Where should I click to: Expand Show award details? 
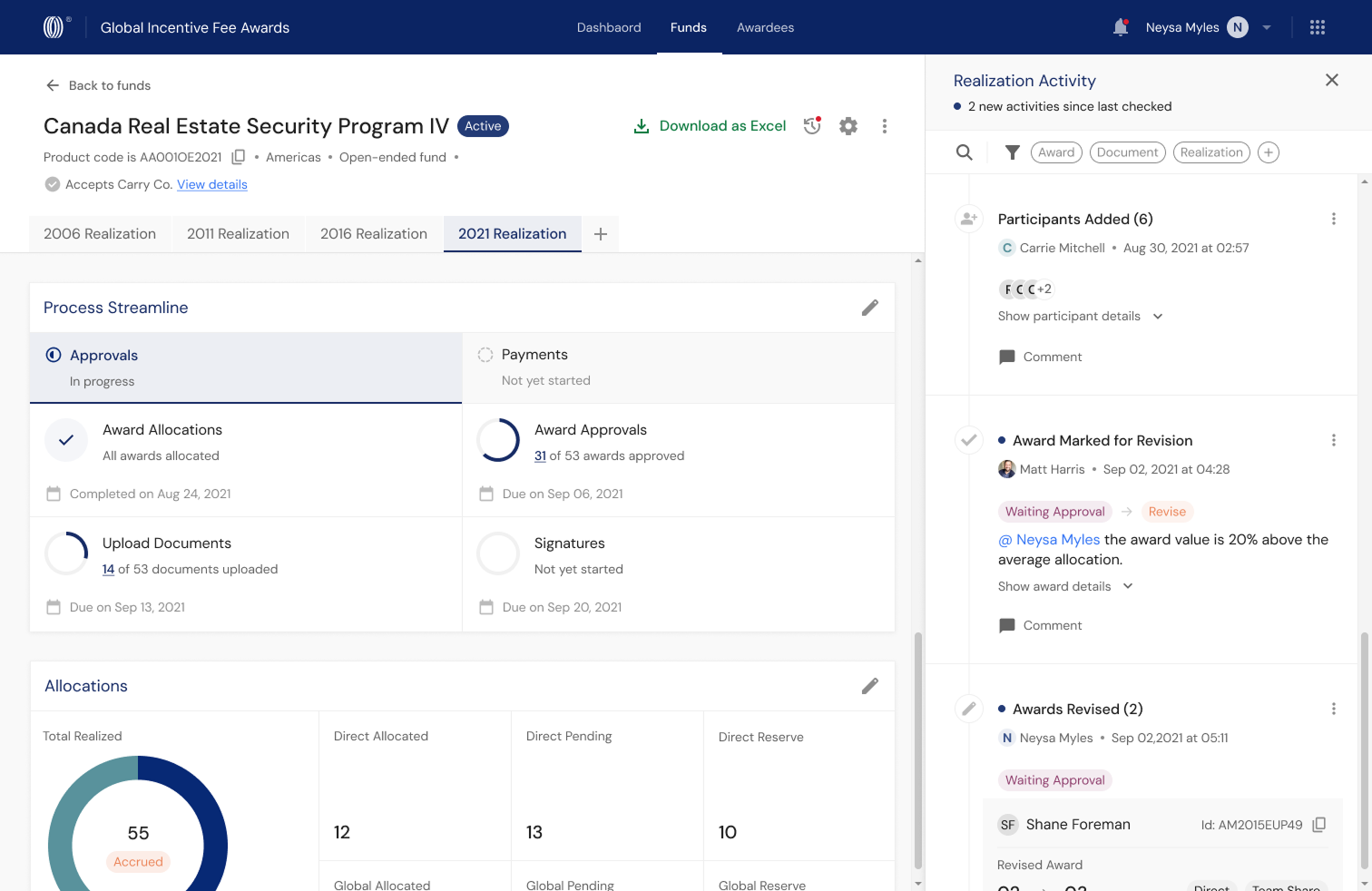tap(1065, 586)
